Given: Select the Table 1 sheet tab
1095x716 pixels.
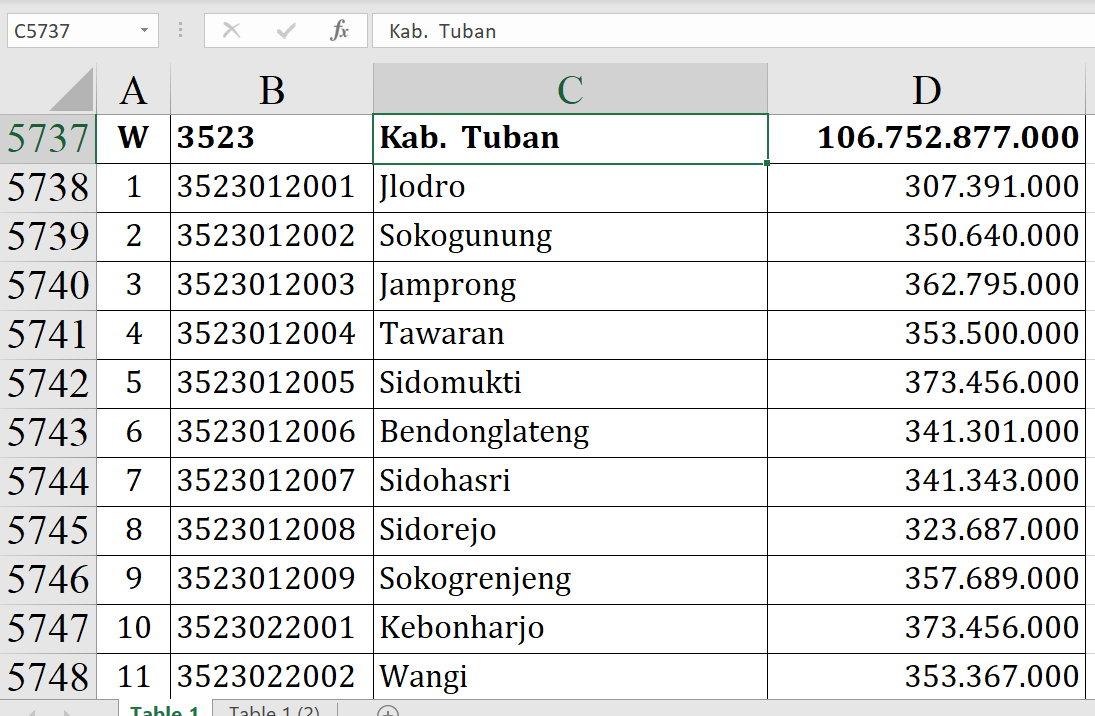Looking at the screenshot, I should pyautogui.click(x=165, y=711).
